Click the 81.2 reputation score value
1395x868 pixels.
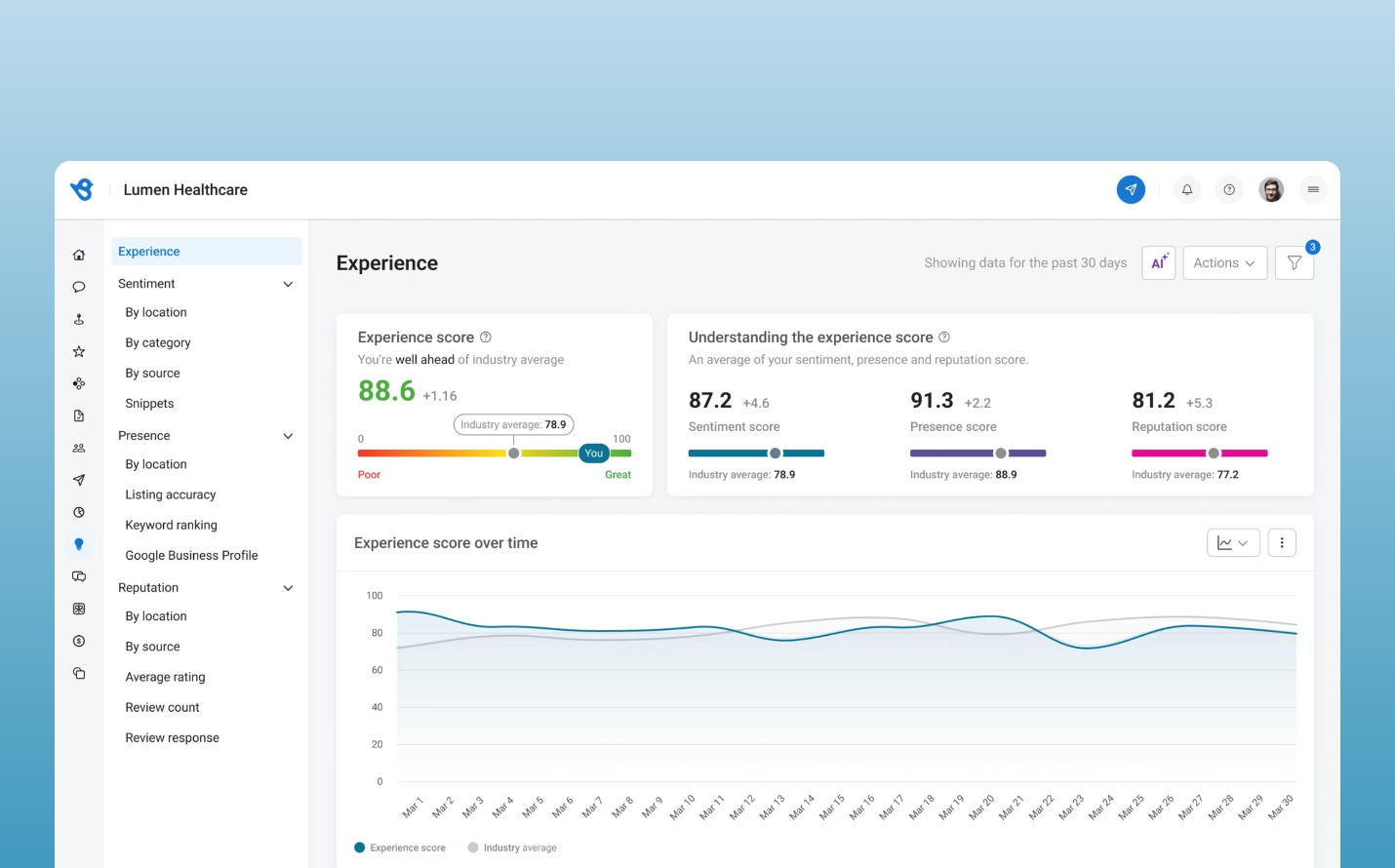click(1153, 401)
